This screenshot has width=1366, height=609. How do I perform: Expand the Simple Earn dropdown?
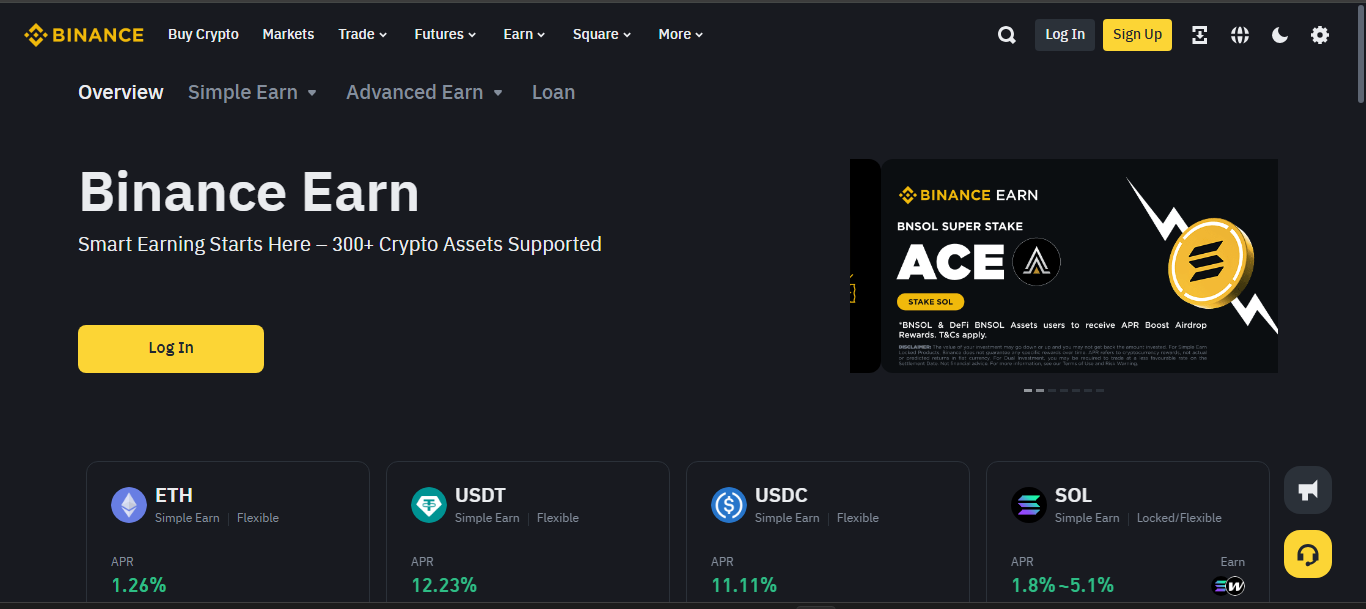[253, 92]
